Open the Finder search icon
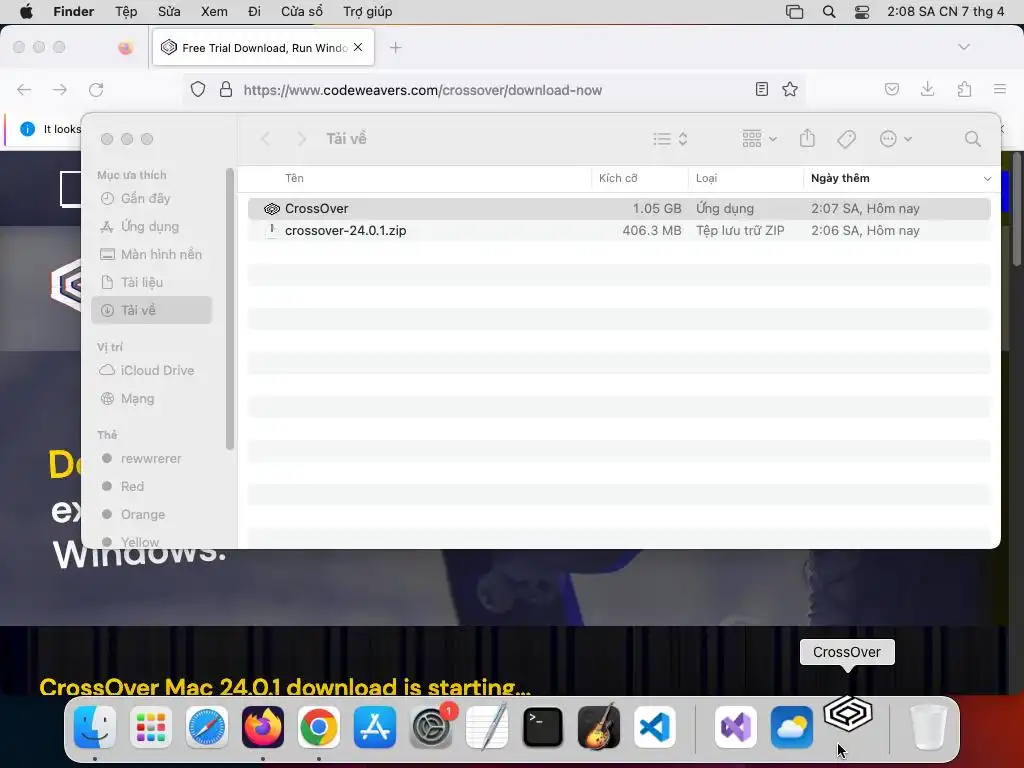The height and width of the screenshot is (768, 1024). [x=972, y=138]
